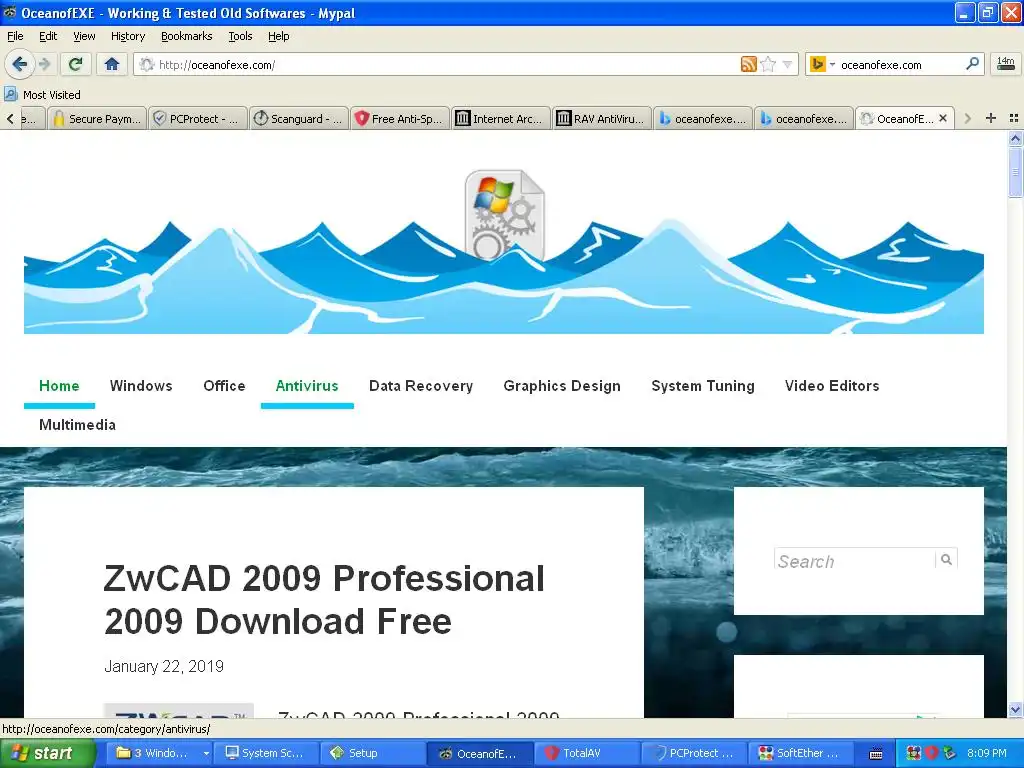The image size is (1024, 768).
Task: Click the system tray clock showing 8:09 PM
Action: (x=987, y=754)
